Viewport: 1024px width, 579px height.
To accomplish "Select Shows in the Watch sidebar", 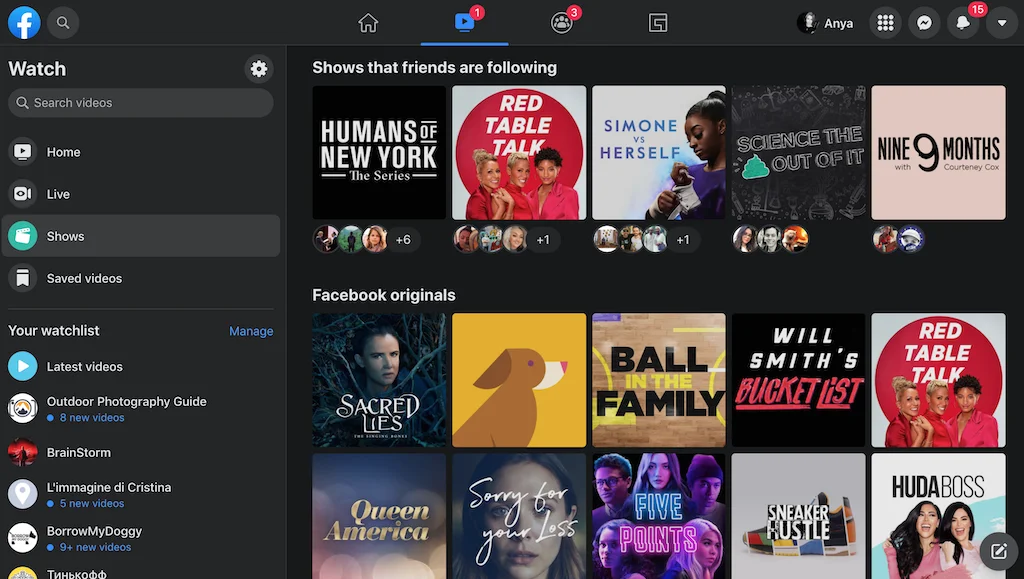I will pyautogui.click(x=140, y=236).
